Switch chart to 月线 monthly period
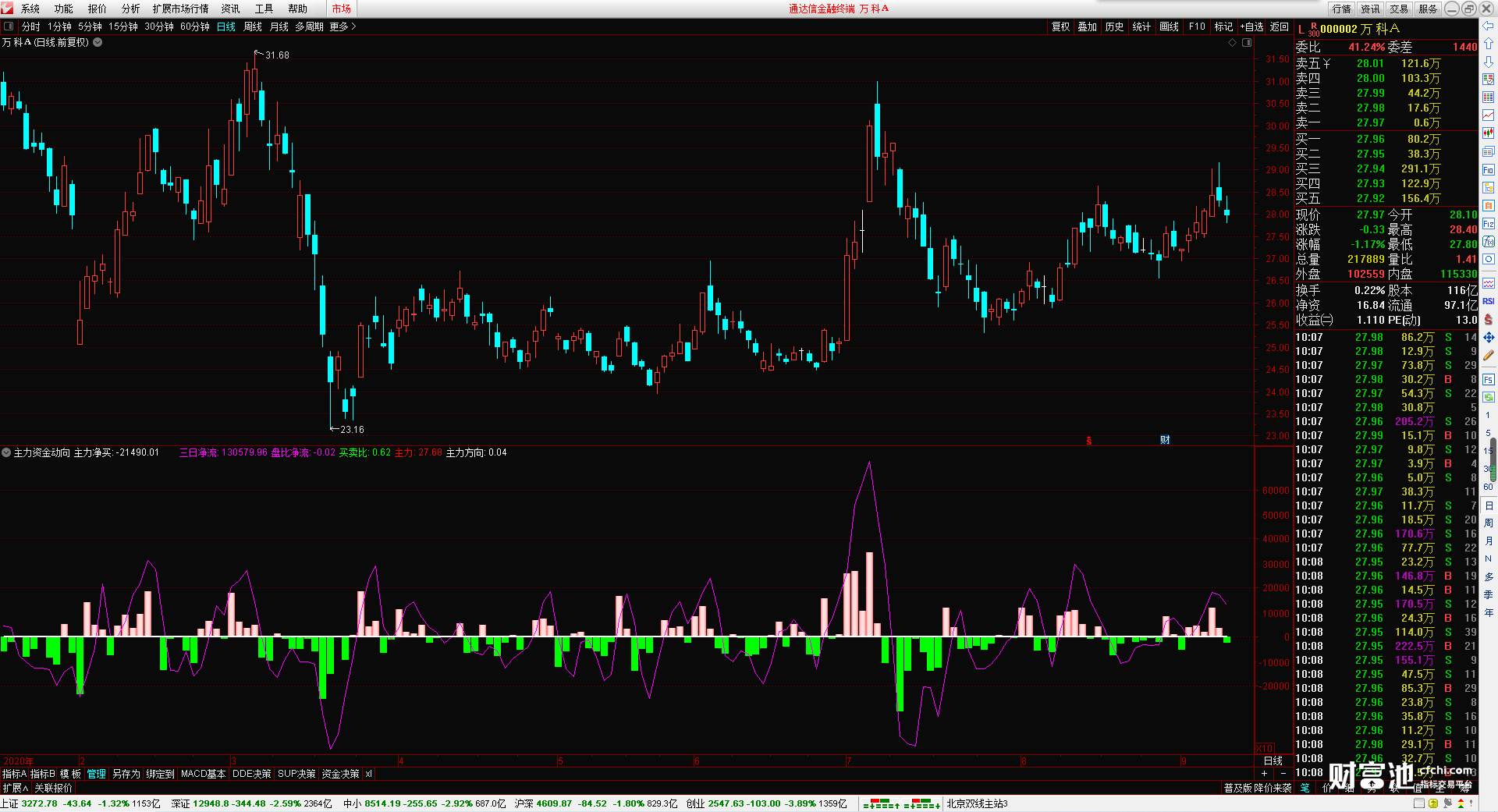 [279, 27]
